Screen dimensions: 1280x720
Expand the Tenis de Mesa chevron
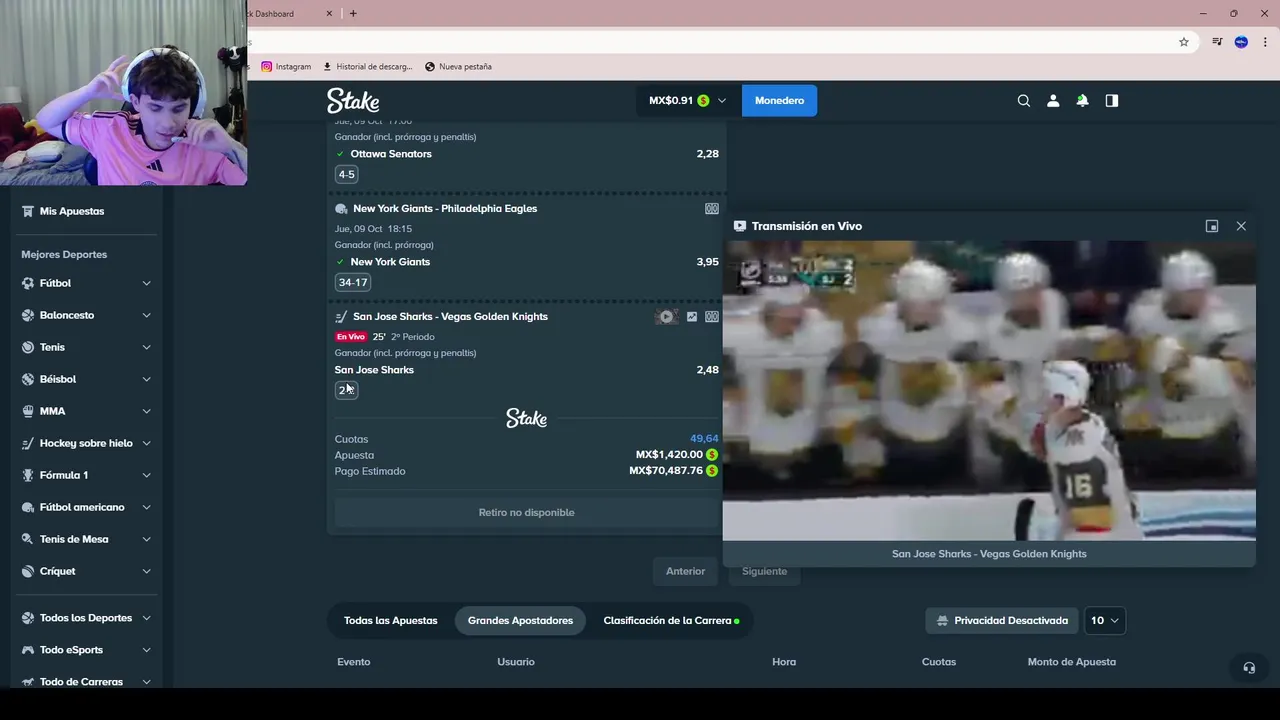146,539
